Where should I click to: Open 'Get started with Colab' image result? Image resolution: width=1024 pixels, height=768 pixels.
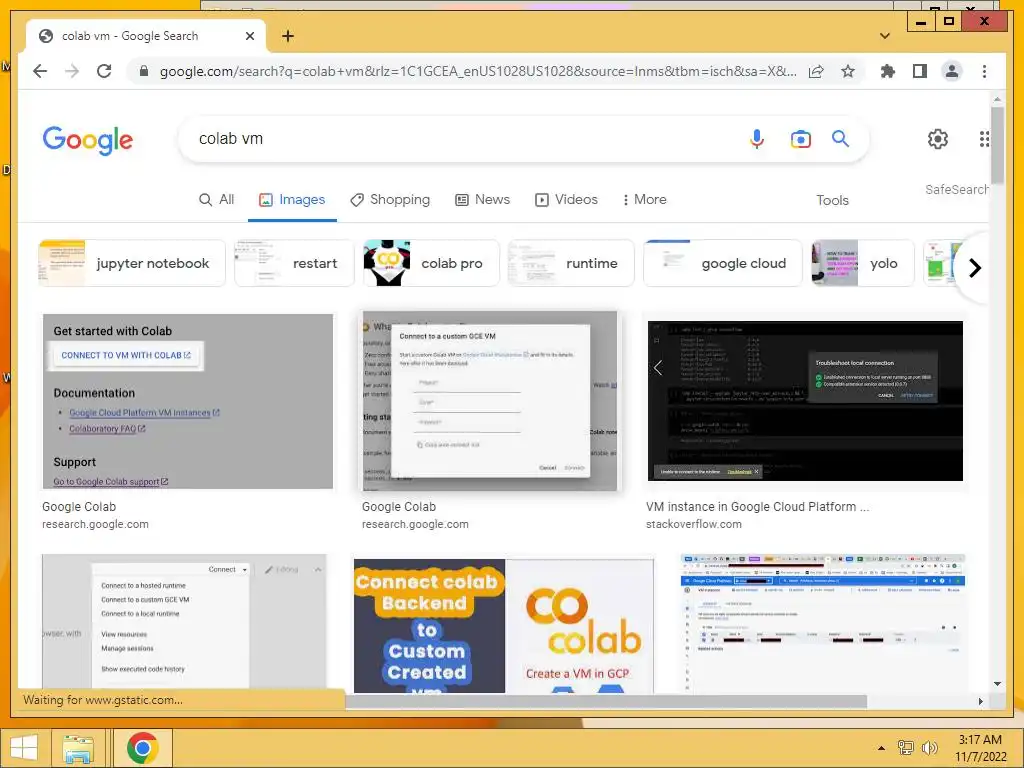click(187, 401)
